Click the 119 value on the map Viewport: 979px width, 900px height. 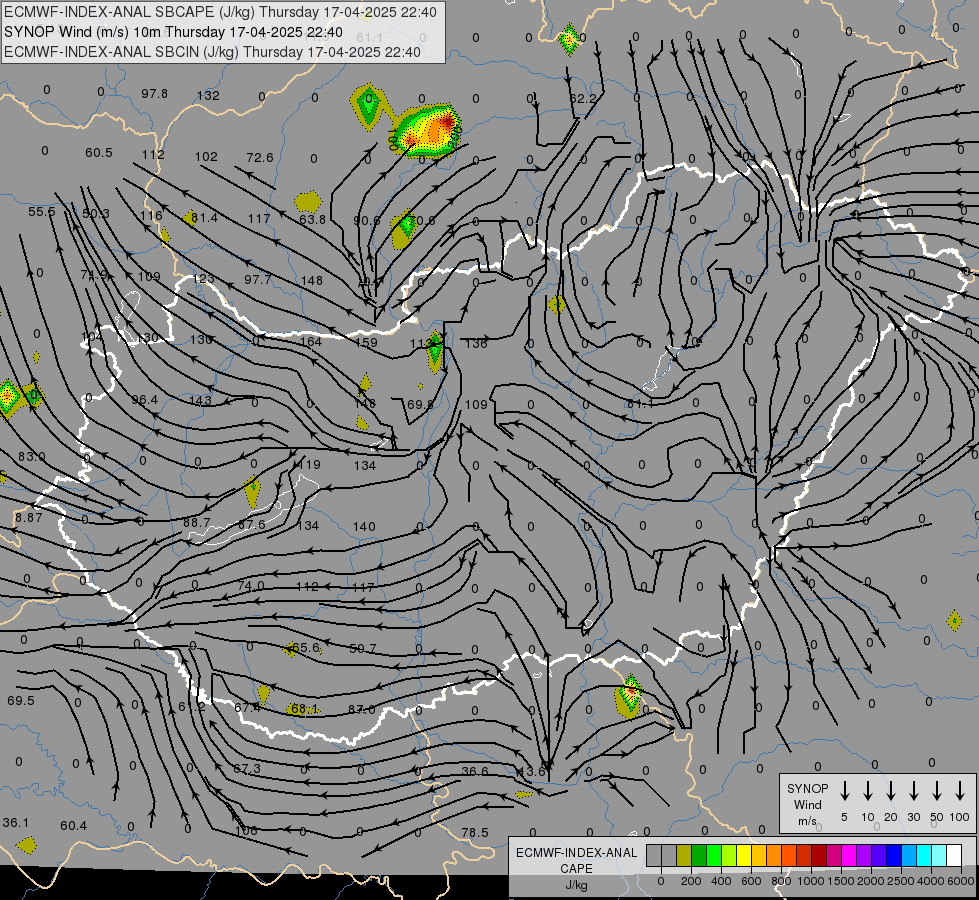[x=310, y=464]
